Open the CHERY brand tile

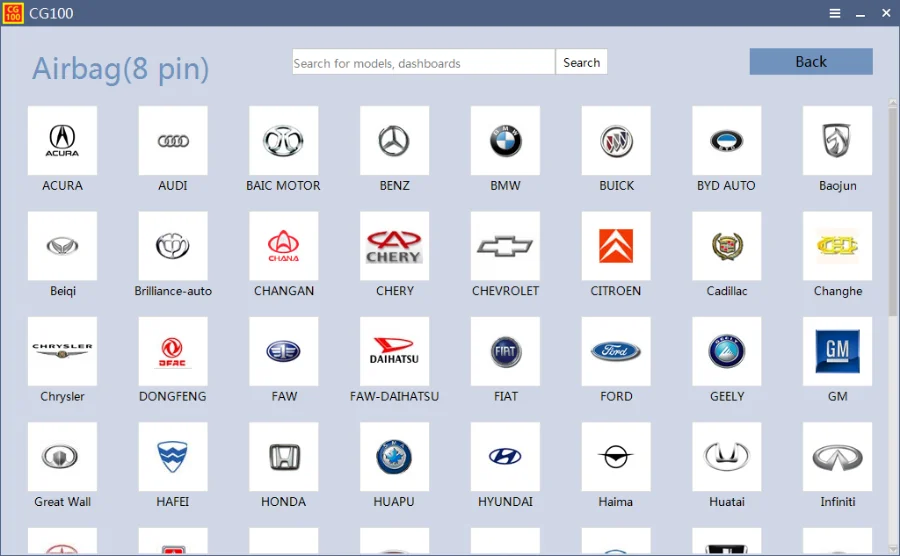tap(394, 246)
